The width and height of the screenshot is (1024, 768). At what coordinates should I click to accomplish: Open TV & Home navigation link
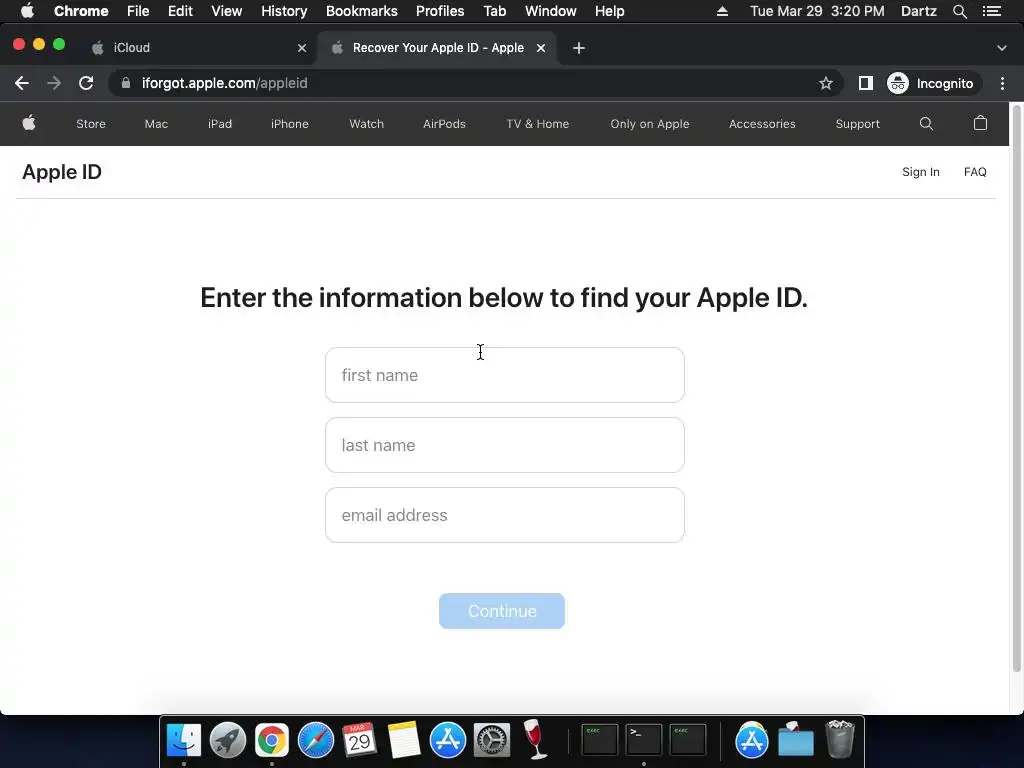coord(537,123)
